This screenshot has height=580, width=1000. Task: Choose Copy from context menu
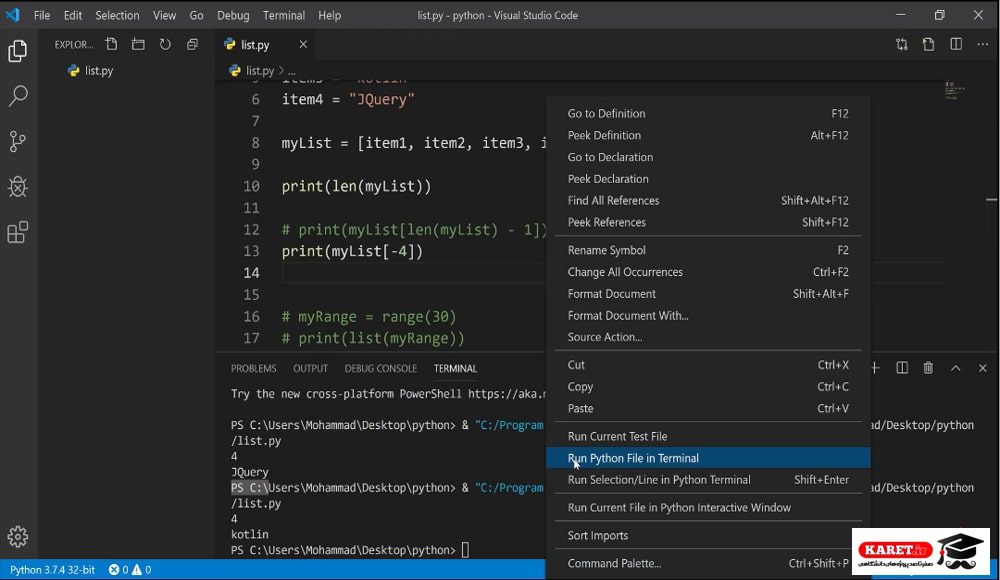point(708,387)
